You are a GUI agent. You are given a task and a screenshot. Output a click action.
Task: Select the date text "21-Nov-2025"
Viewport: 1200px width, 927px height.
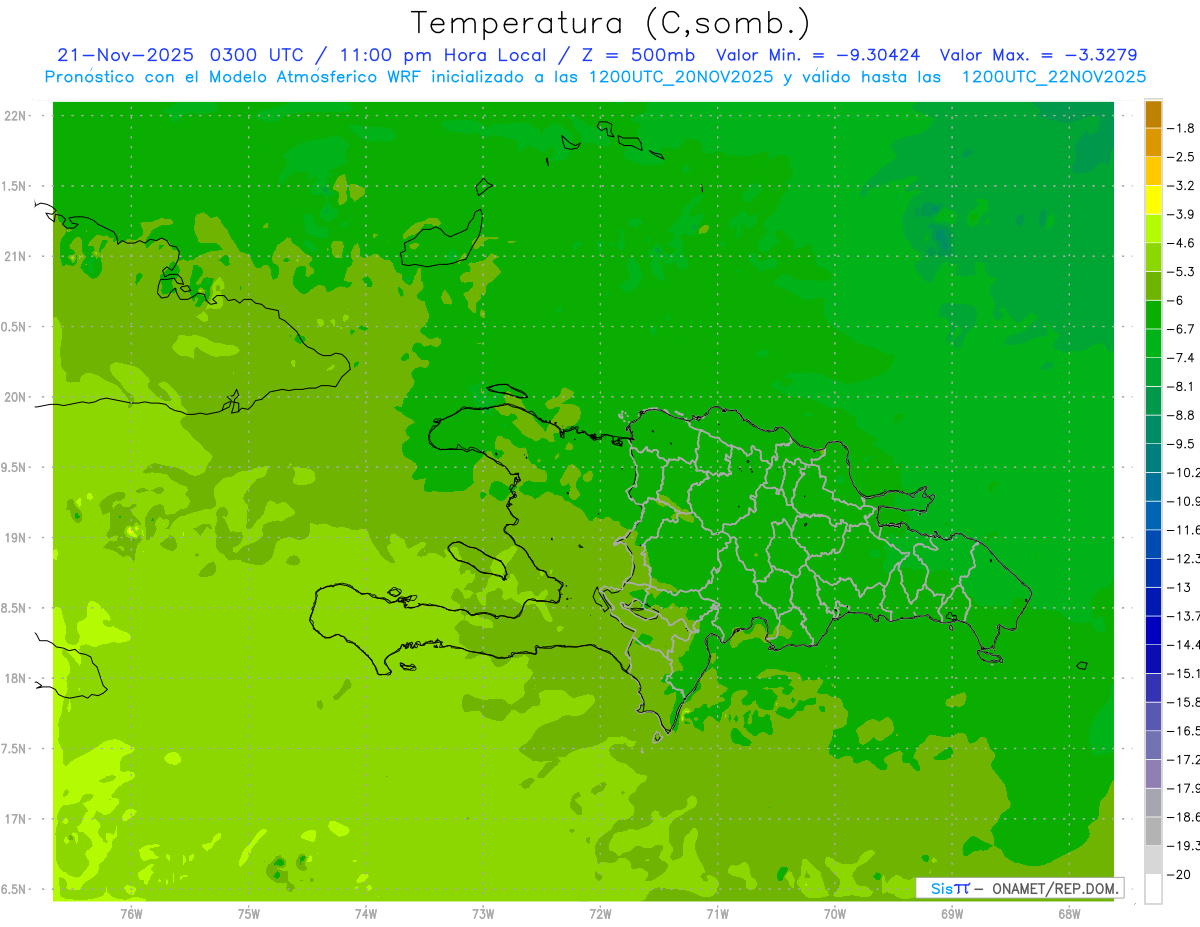point(126,55)
